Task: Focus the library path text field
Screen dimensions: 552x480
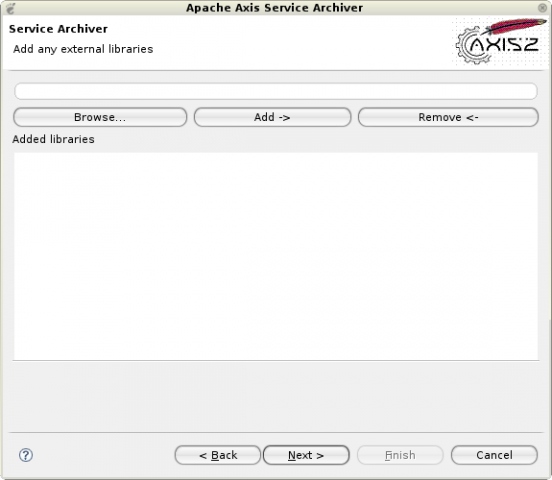Action: [x=276, y=91]
